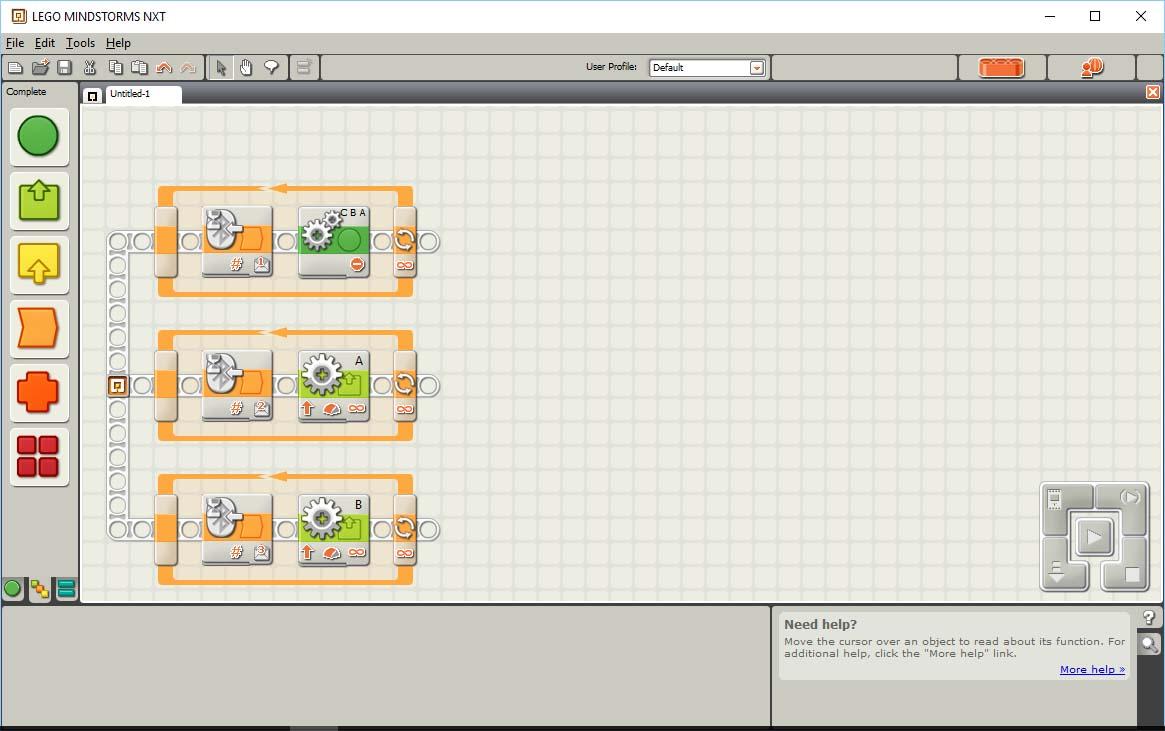Select the Untitled-1 program tab

click(143, 94)
